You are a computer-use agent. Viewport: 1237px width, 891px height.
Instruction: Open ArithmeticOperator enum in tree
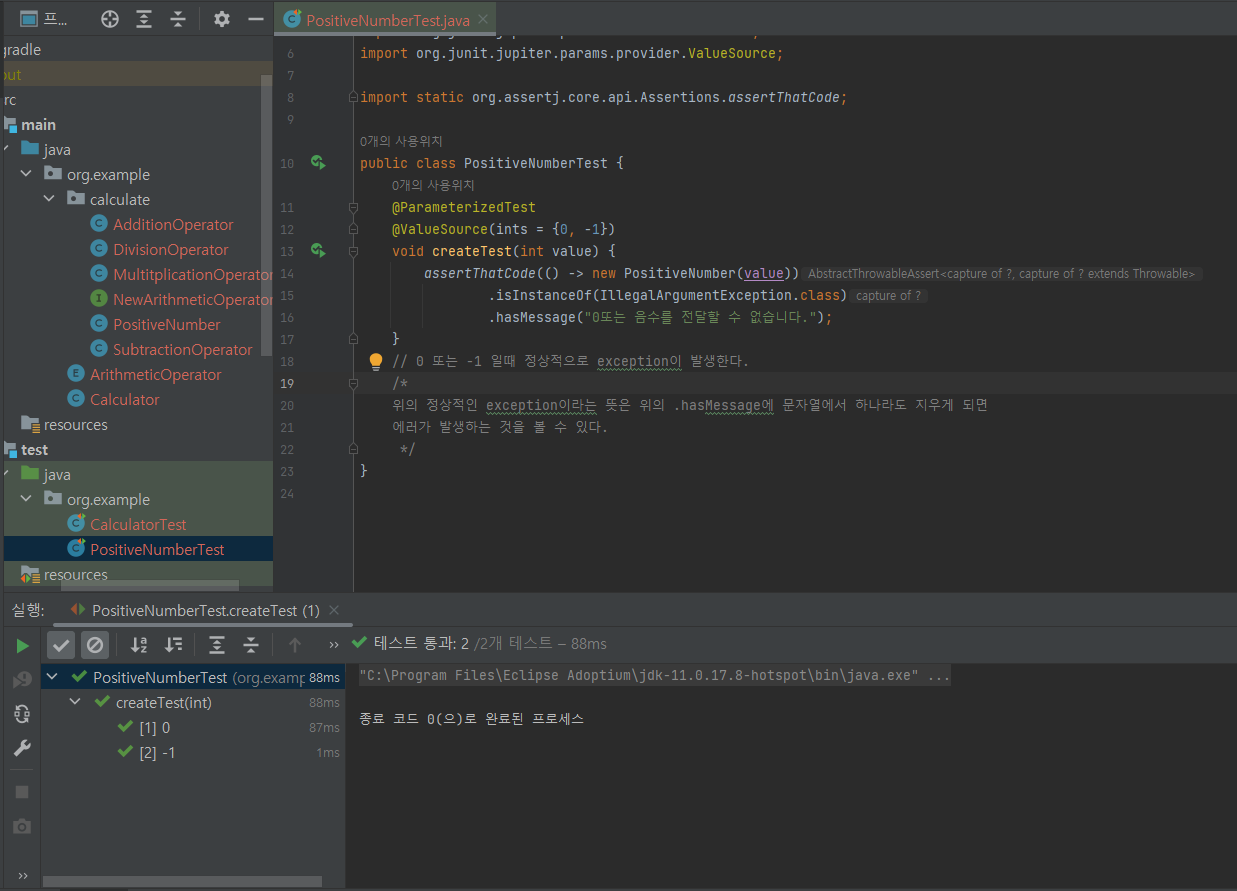[144, 375]
